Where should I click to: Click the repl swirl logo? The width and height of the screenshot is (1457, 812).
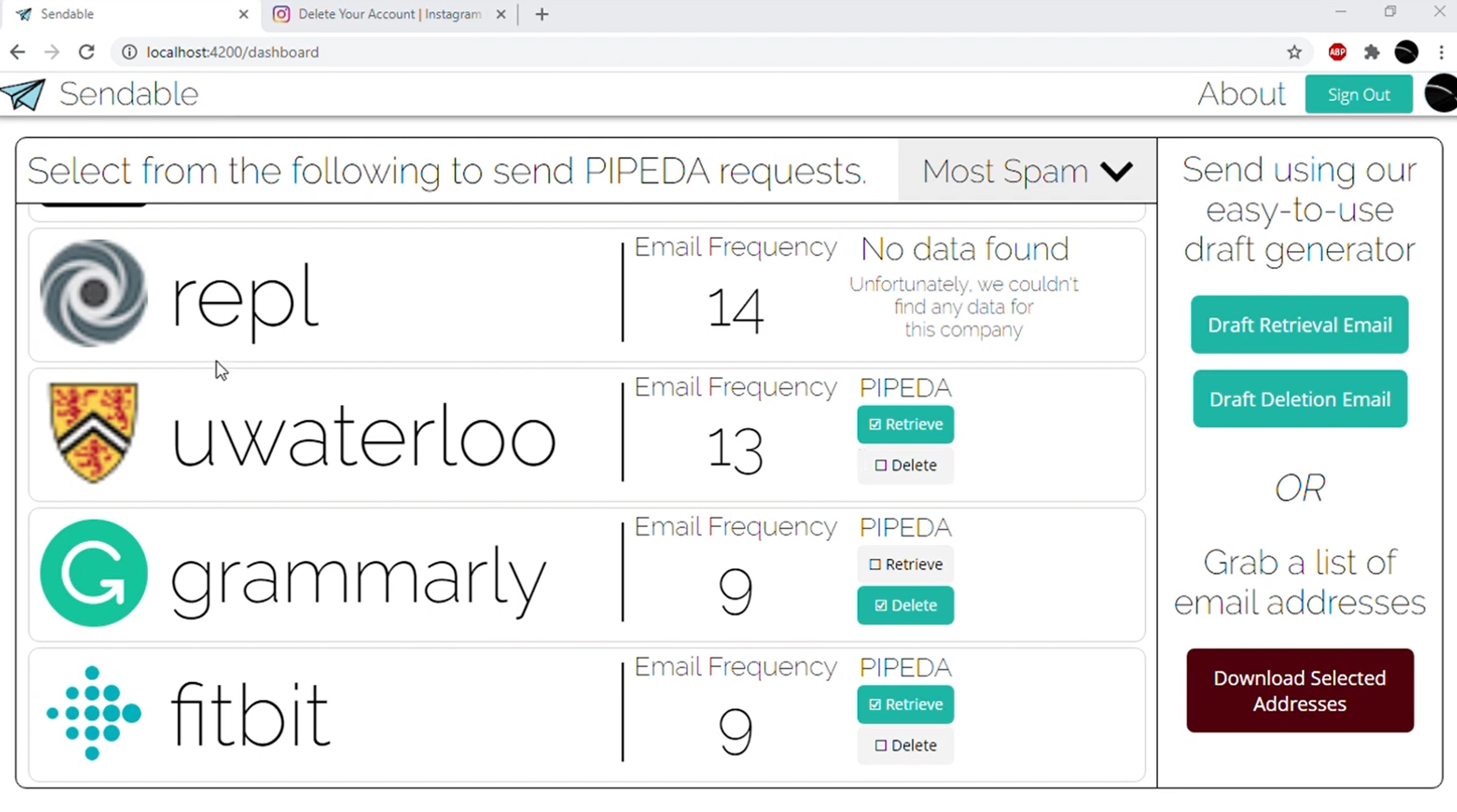94,293
